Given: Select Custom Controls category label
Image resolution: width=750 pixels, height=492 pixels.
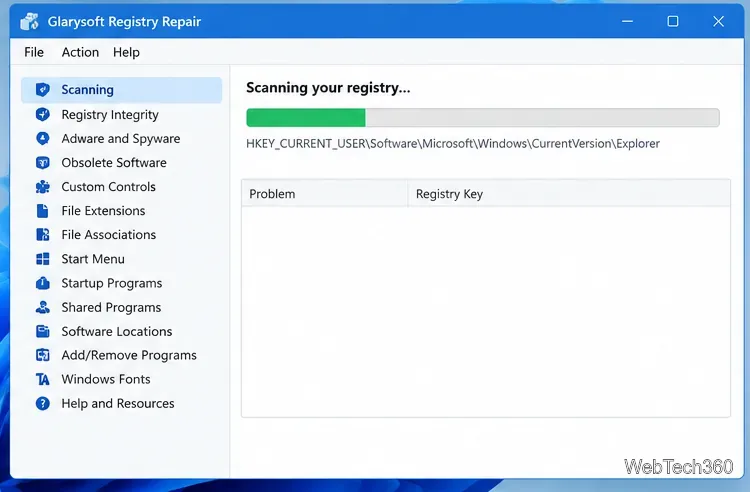Looking at the screenshot, I should [x=109, y=186].
